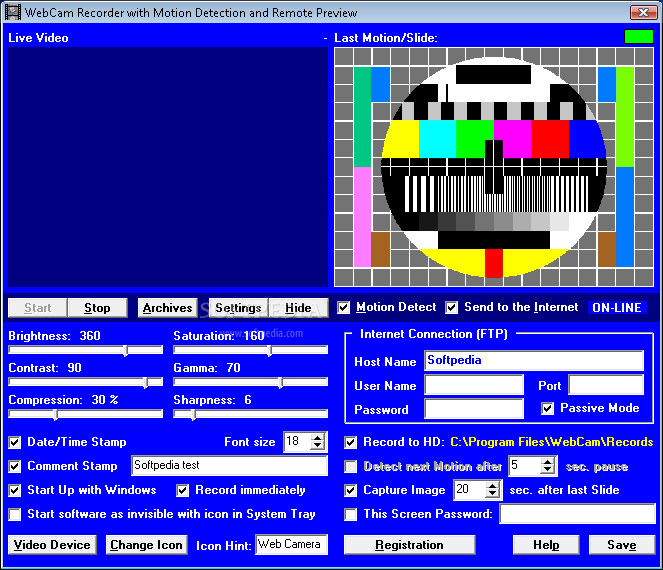Click the film icon in the title bar
Screen dimensions: 663x570
(12, 12)
